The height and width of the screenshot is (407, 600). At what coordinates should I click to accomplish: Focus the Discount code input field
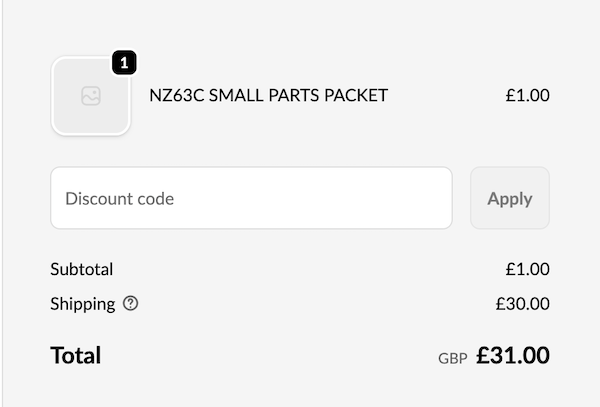(251, 198)
